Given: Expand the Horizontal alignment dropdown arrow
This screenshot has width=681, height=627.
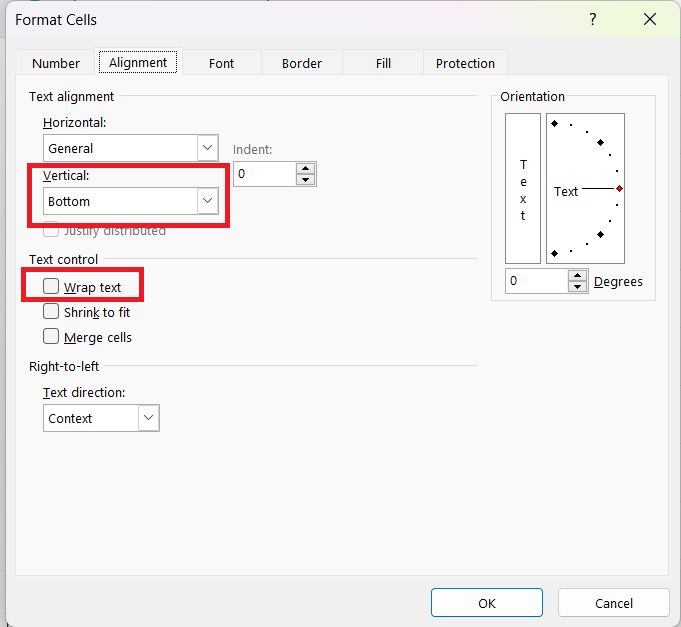Looking at the screenshot, I should click(x=208, y=148).
